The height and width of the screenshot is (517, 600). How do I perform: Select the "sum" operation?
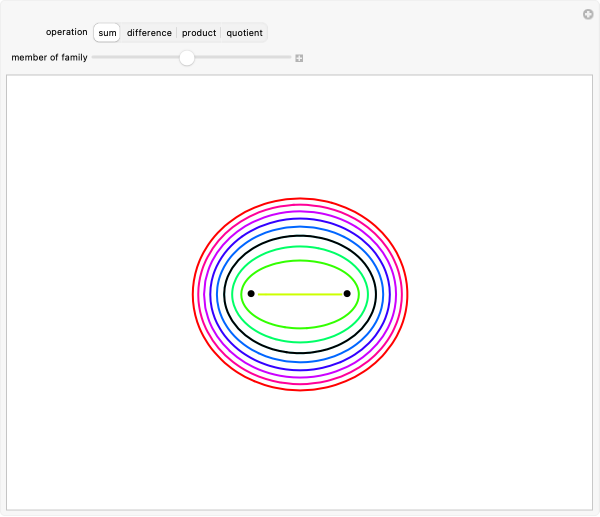coord(107,33)
